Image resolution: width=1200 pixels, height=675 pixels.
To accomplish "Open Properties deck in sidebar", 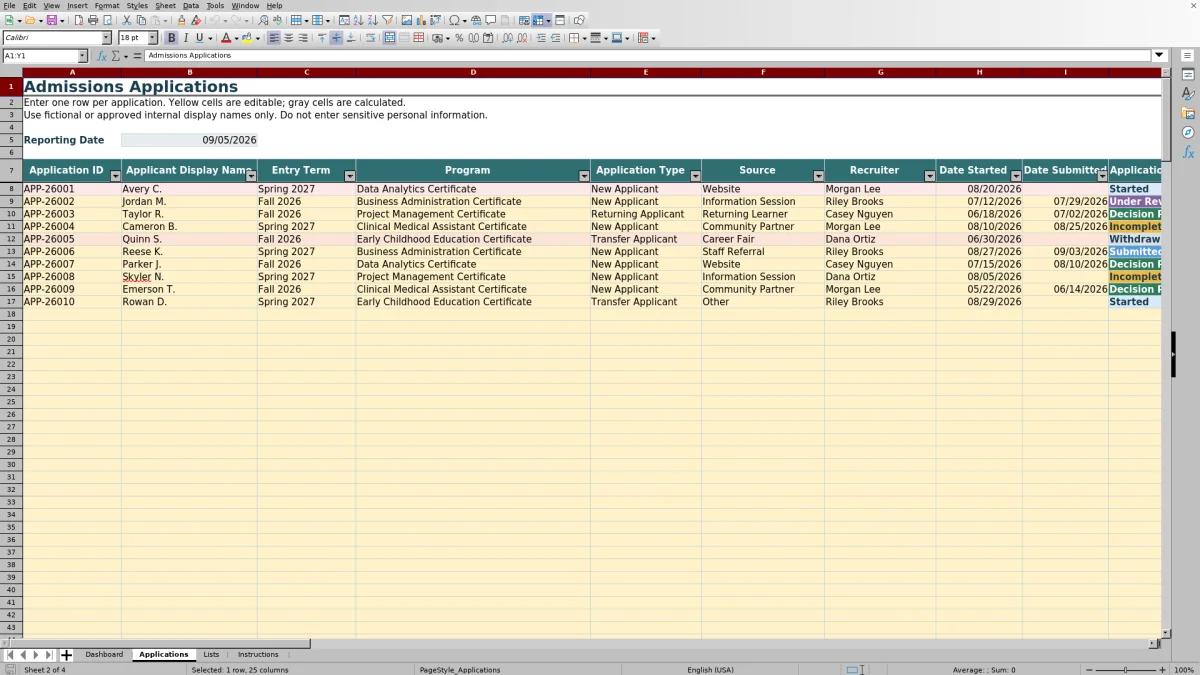I will coord(1188,75).
